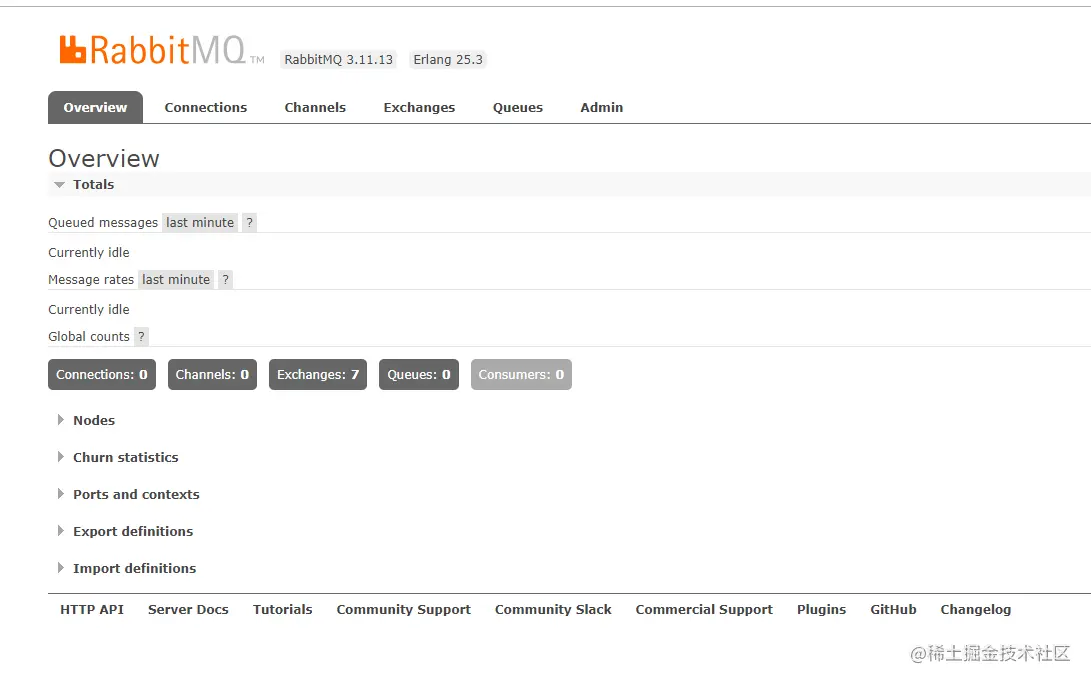This screenshot has width=1091, height=684.
Task: Click Currently idle under Queued messages
Action: click(89, 253)
